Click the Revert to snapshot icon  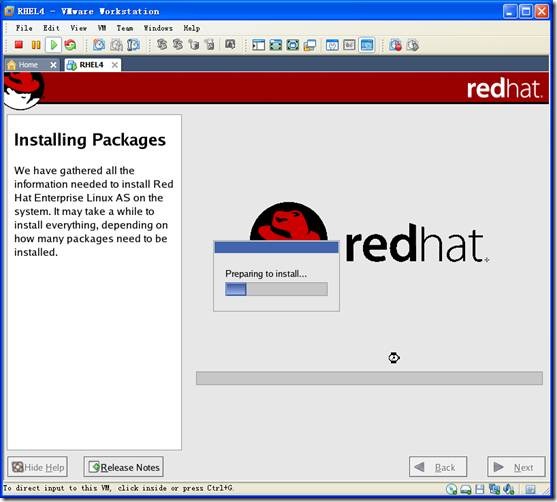tap(116, 45)
